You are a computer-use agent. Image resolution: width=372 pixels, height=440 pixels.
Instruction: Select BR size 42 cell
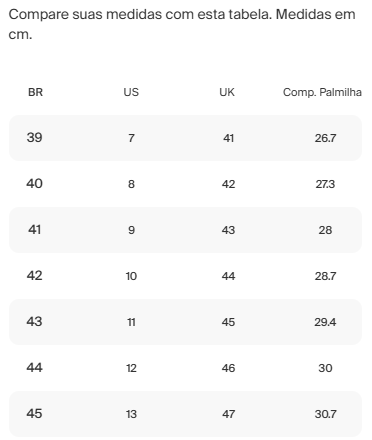(x=34, y=275)
